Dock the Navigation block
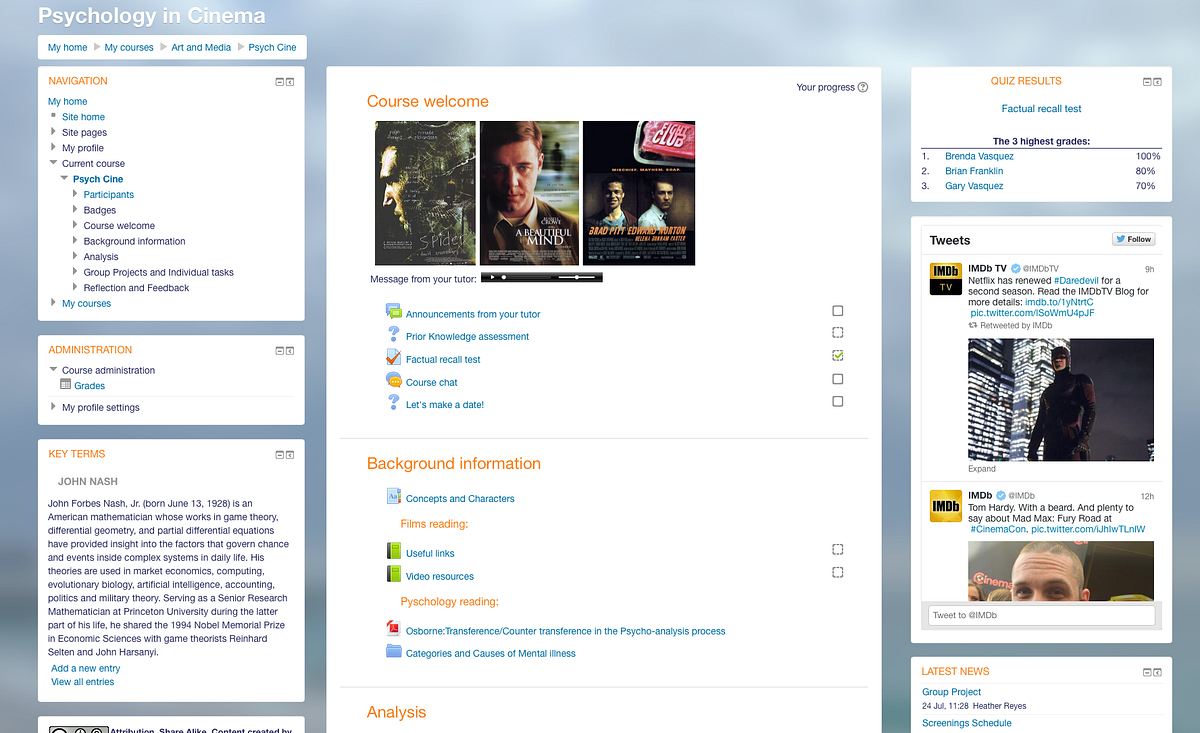Image resolution: width=1200 pixels, height=733 pixels. point(290,82)
